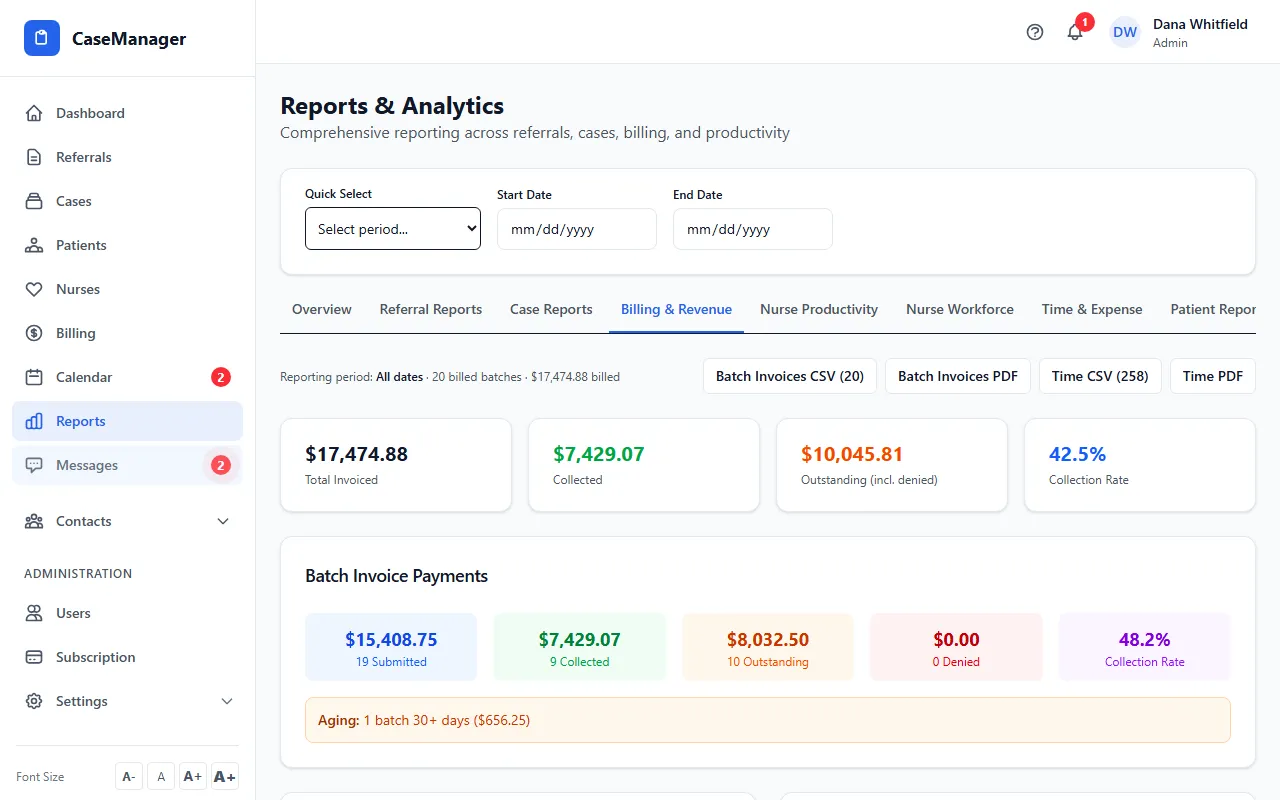Click the Contacts group icon
1280x800 pixels.
(34, 521)
